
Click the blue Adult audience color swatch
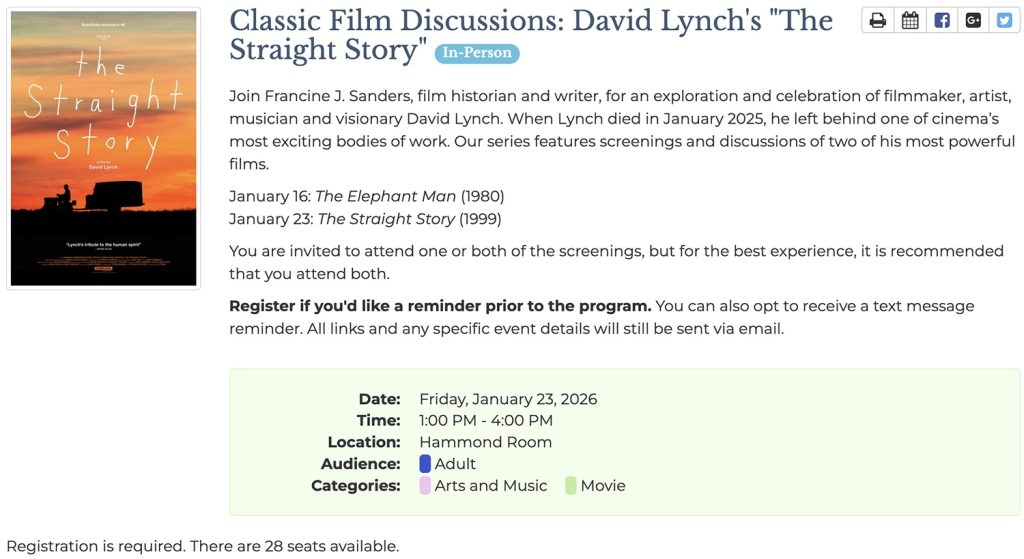click(425, 464)
